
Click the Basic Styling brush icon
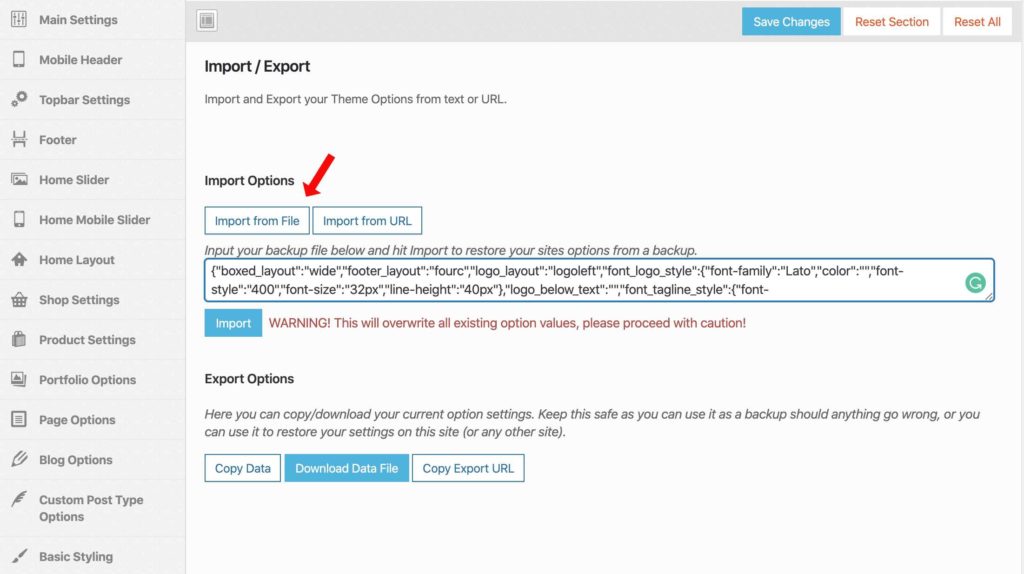point(19,556)
